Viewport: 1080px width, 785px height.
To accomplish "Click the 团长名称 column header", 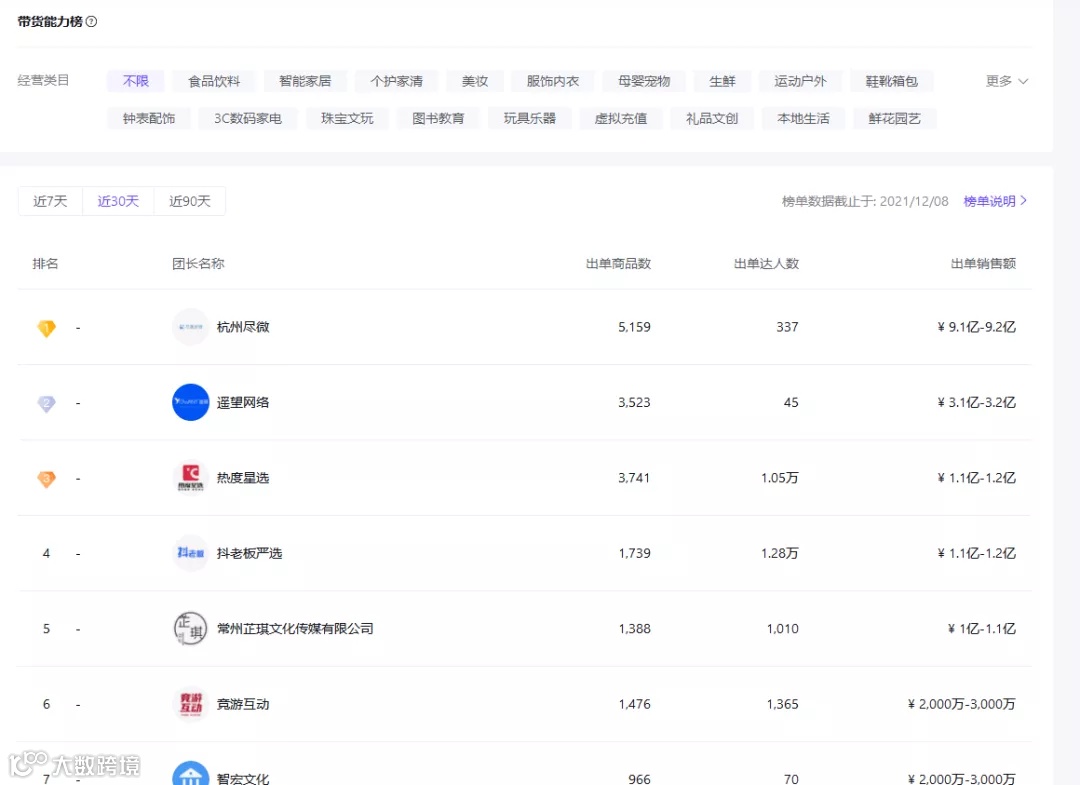I will tap(198, 264).
